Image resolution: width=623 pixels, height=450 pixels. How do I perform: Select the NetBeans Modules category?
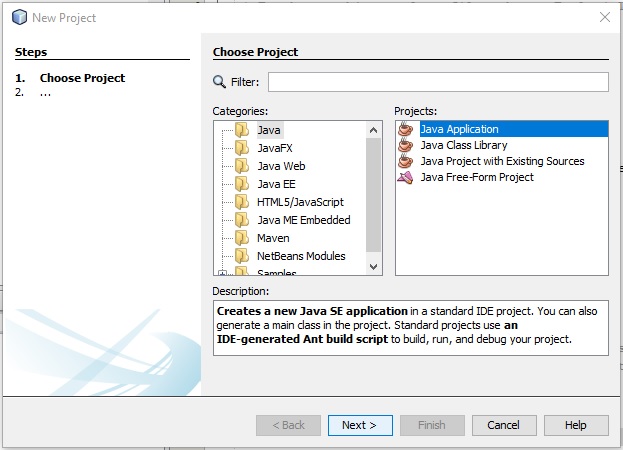(x=301, y=256)
